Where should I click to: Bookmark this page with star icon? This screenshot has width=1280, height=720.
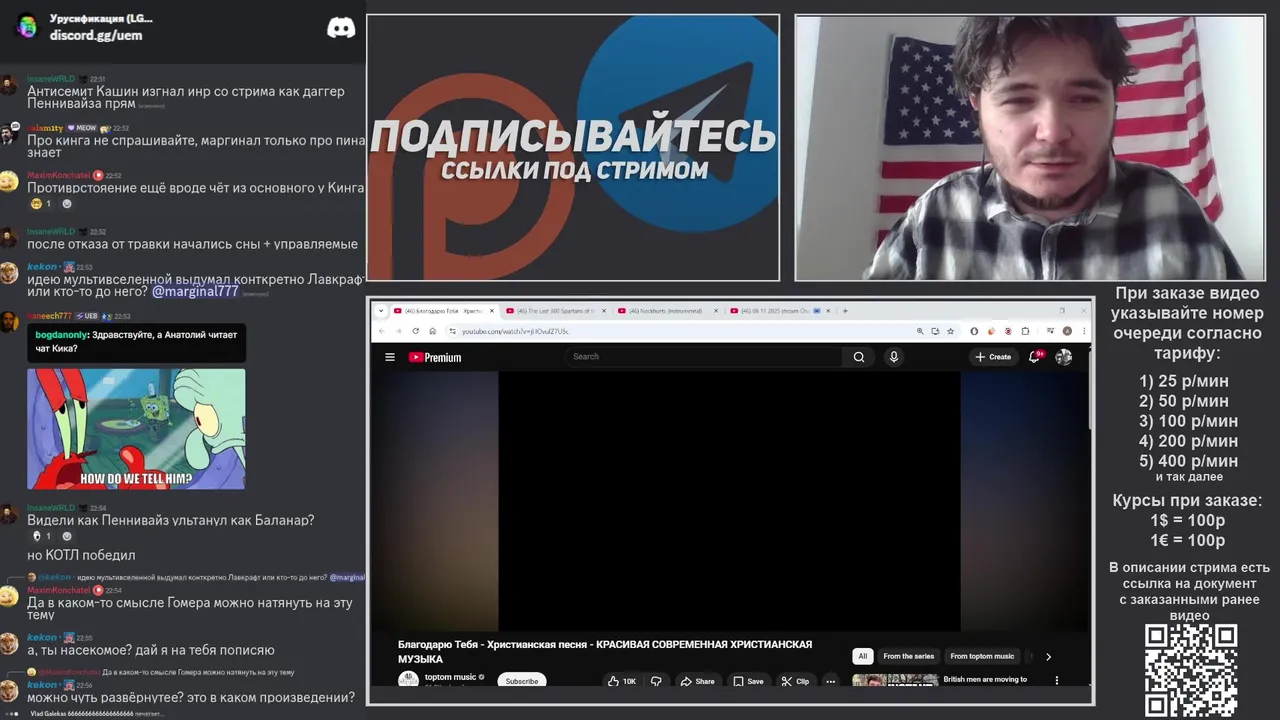pos(951,331)
